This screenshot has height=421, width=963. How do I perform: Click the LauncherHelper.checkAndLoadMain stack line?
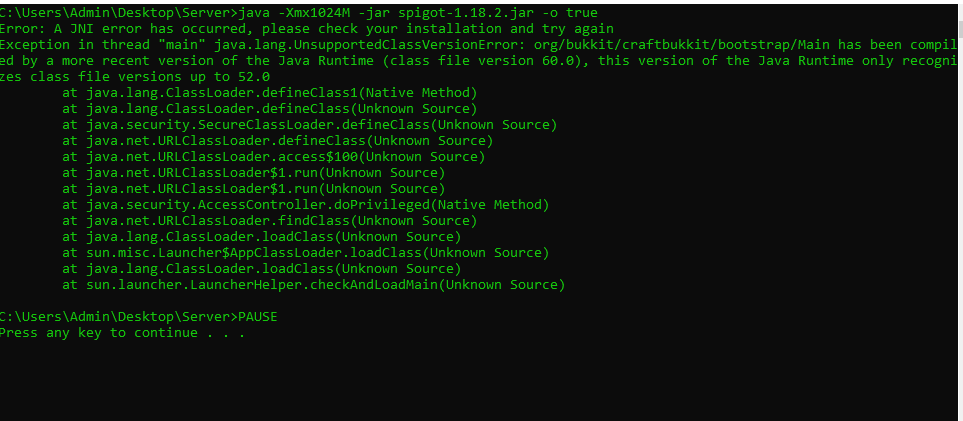pos(313,285)
